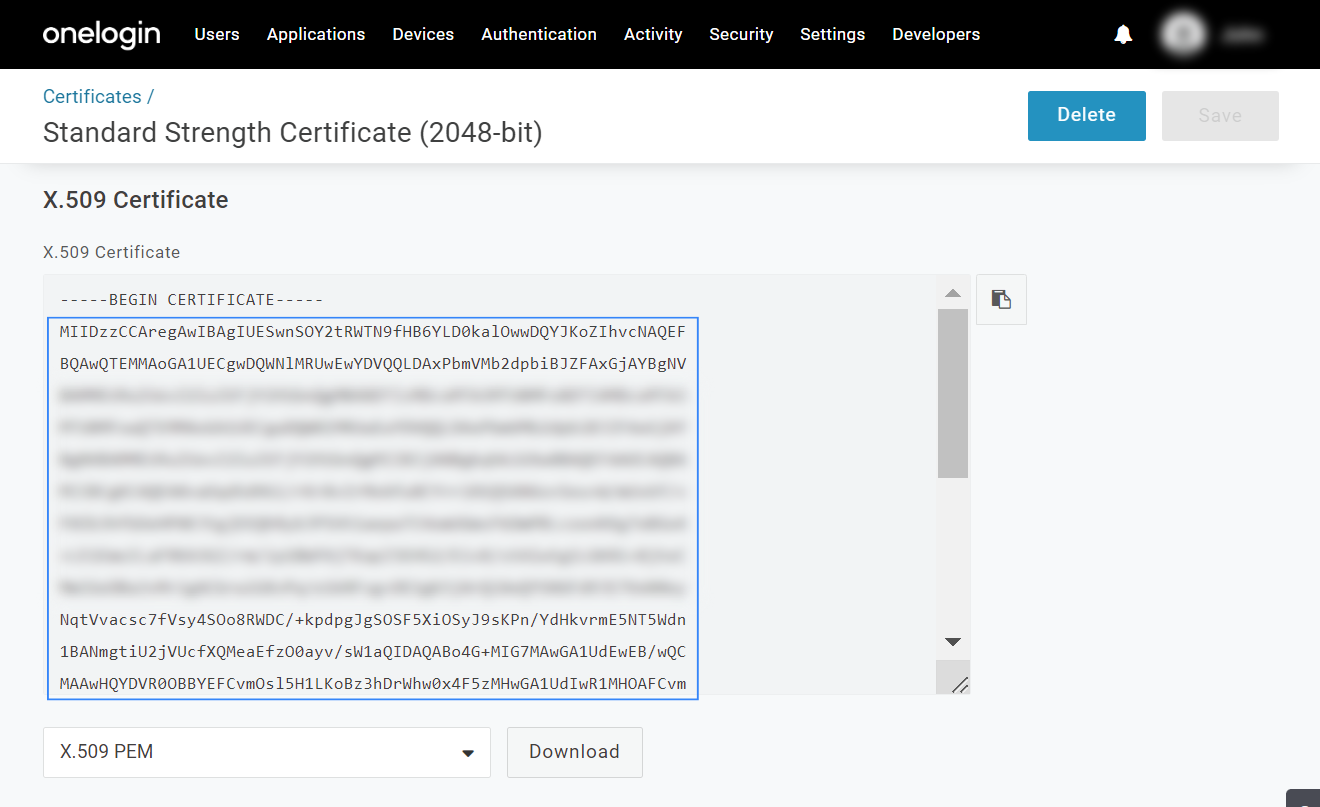
Task: Open the user profile avatar menu
Action: [x=1184, y=35]
